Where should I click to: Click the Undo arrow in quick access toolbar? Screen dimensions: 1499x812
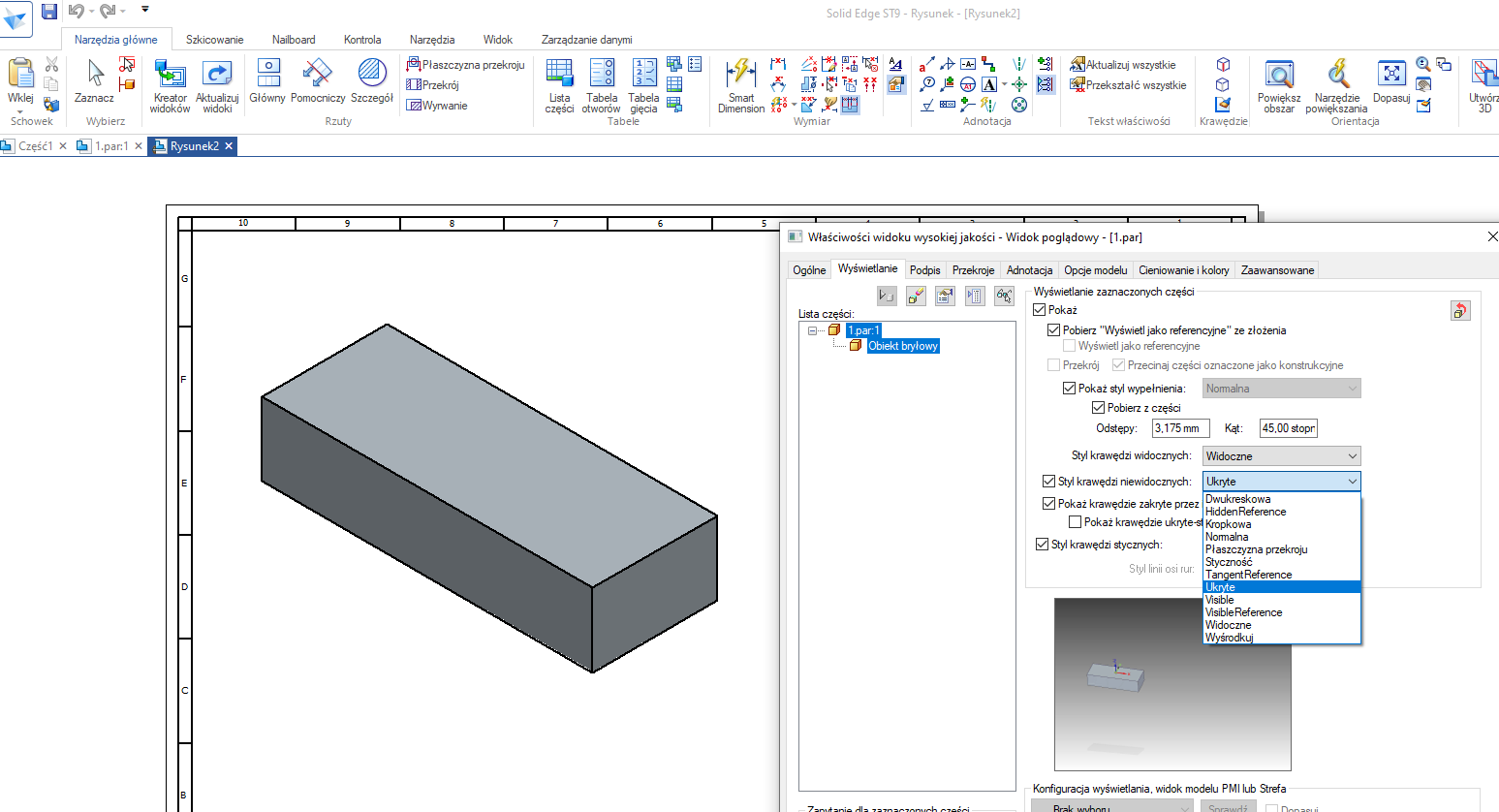[x=76, y=12]
